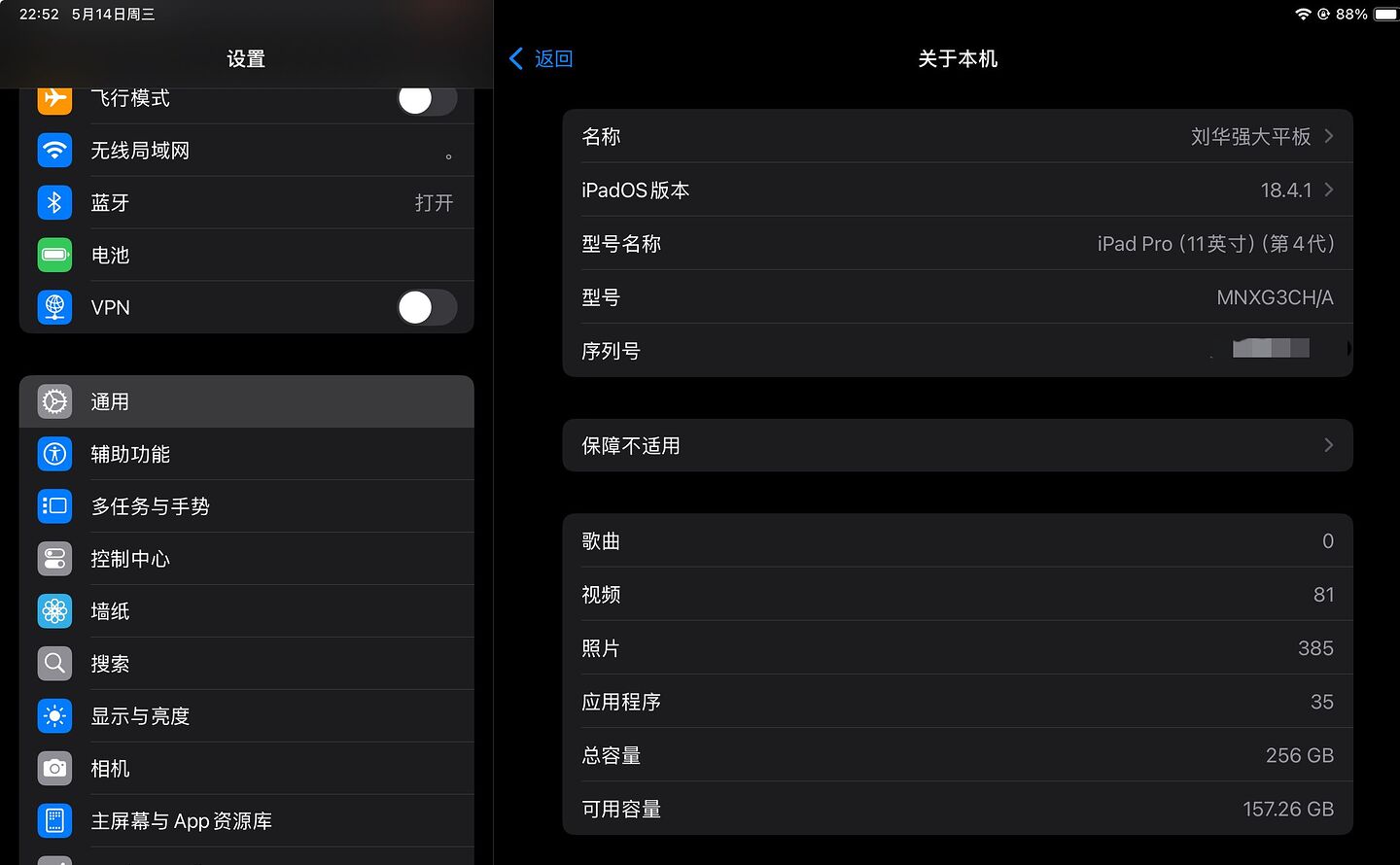The width and height of the screenshot is (1400, 865).
Task: Tap the 保障不适用 row
Action: tap(958, 445)
